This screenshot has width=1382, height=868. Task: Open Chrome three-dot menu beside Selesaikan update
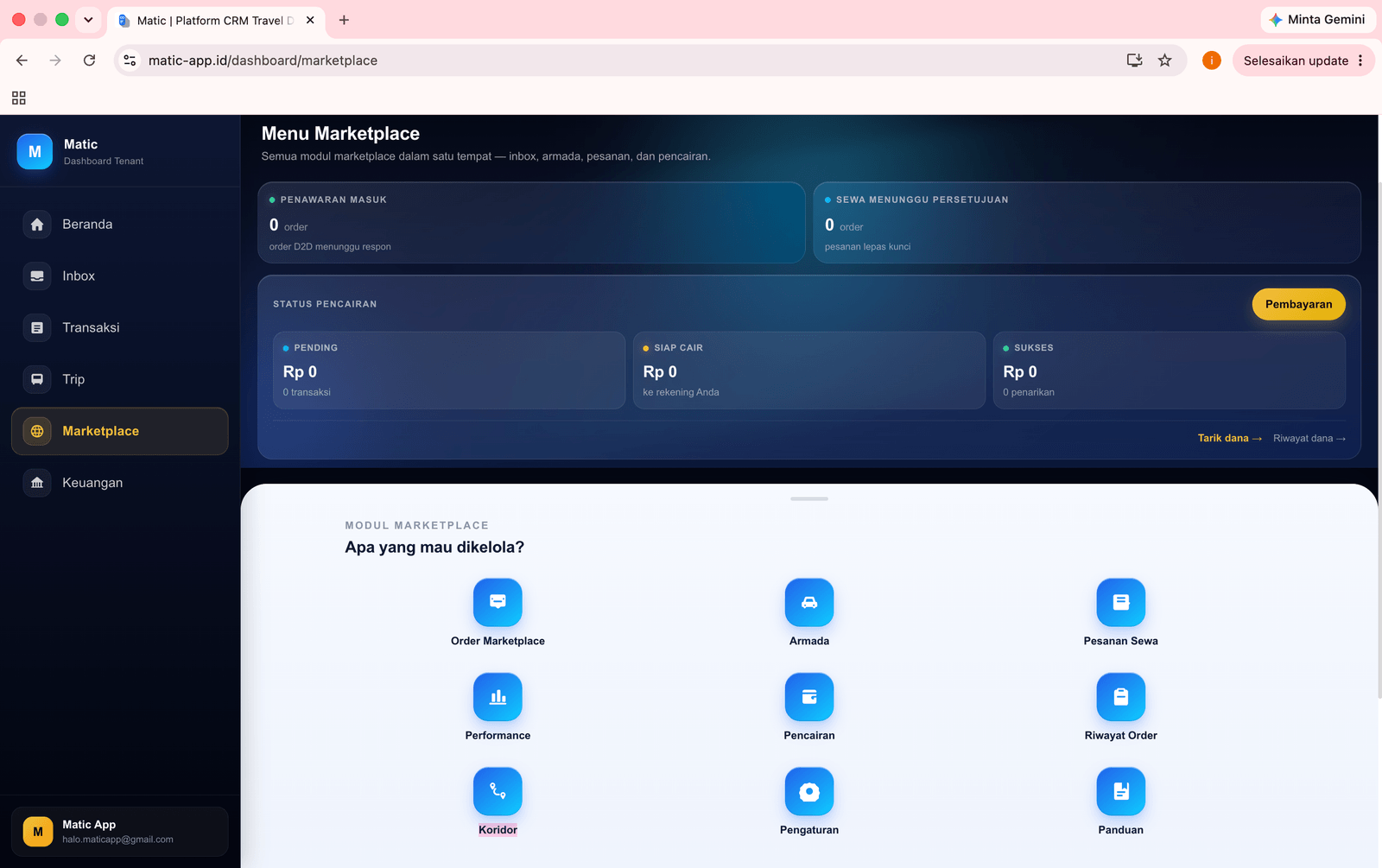1360,60
